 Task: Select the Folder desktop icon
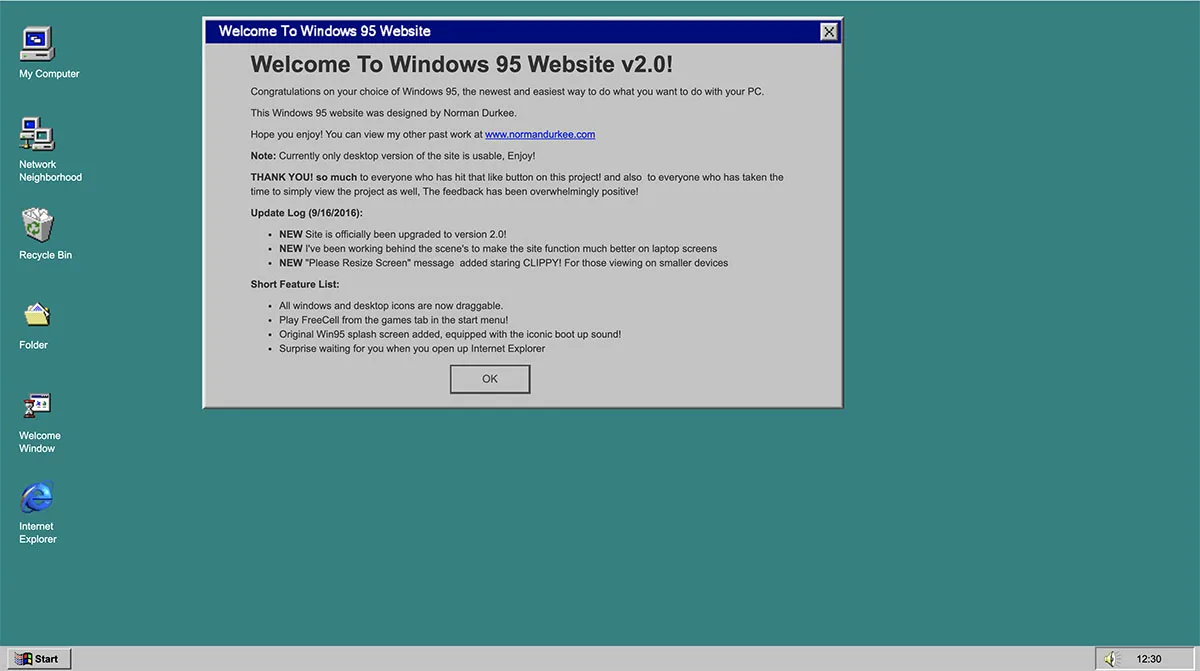[38, 315]
